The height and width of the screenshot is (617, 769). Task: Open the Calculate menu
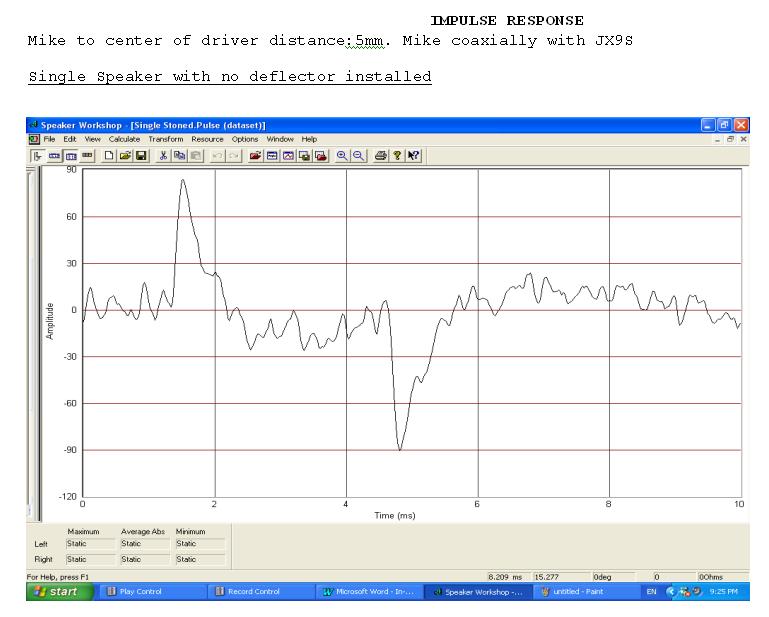[x=124, y=139]
